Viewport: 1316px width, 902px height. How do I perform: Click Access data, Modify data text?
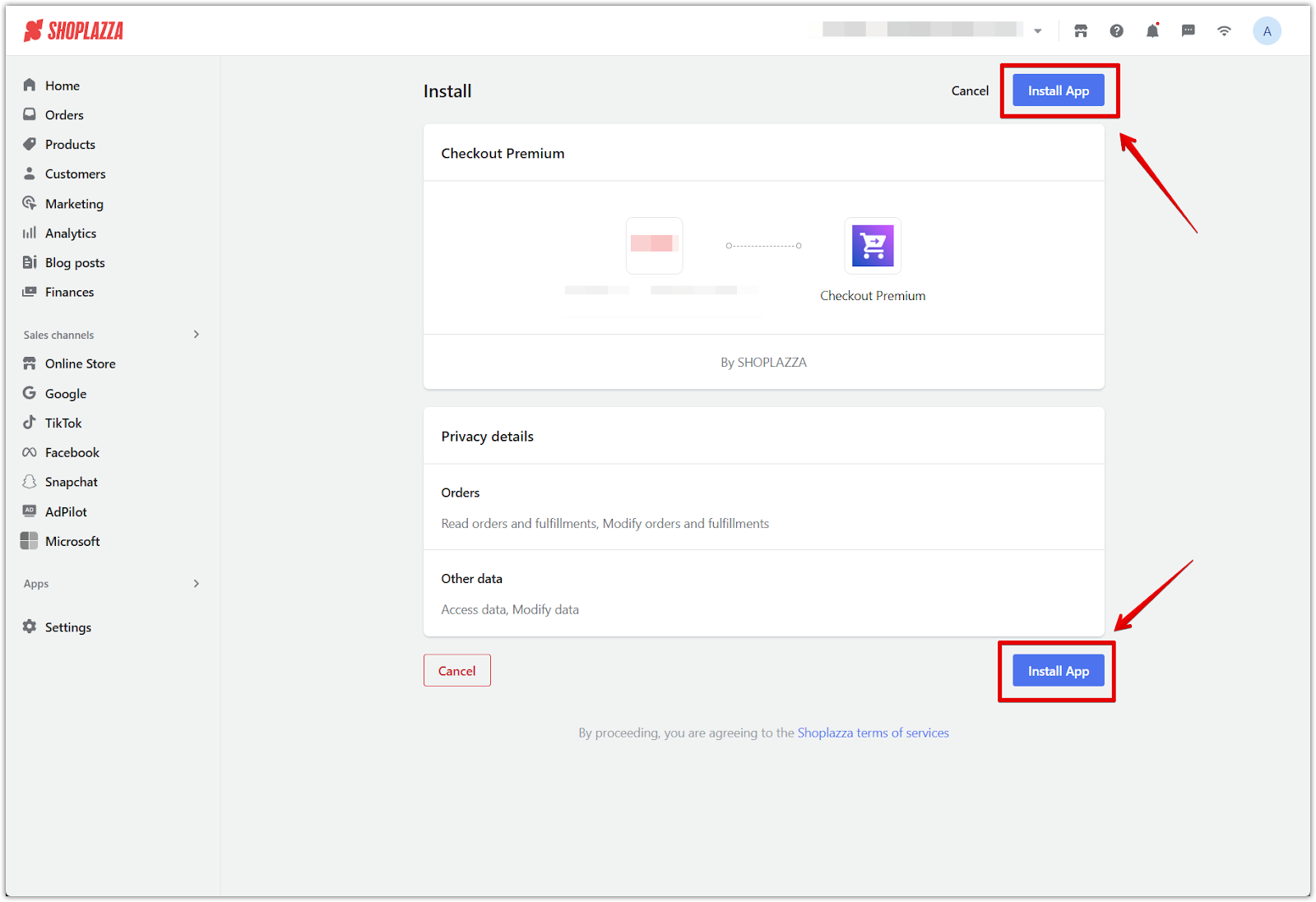(510, 609)
